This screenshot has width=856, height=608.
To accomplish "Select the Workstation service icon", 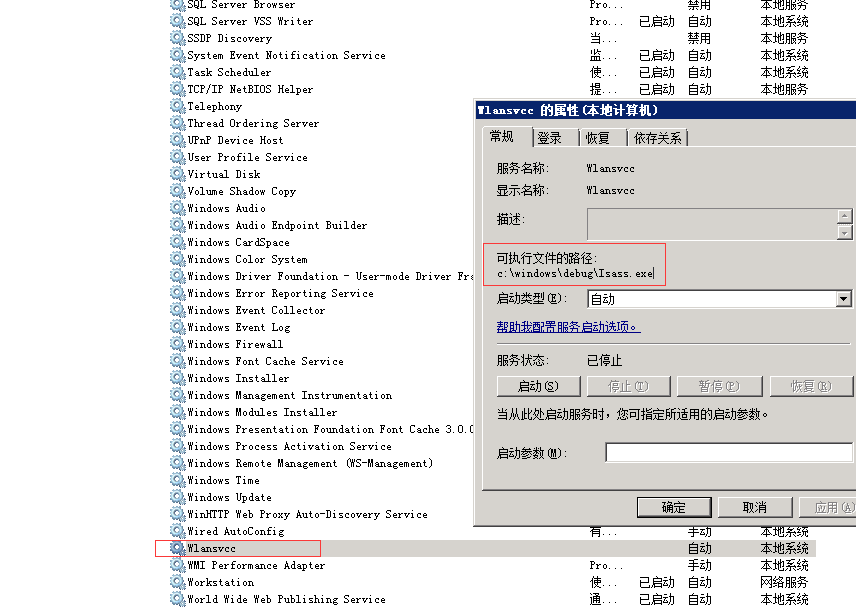I will coord(178,581).
